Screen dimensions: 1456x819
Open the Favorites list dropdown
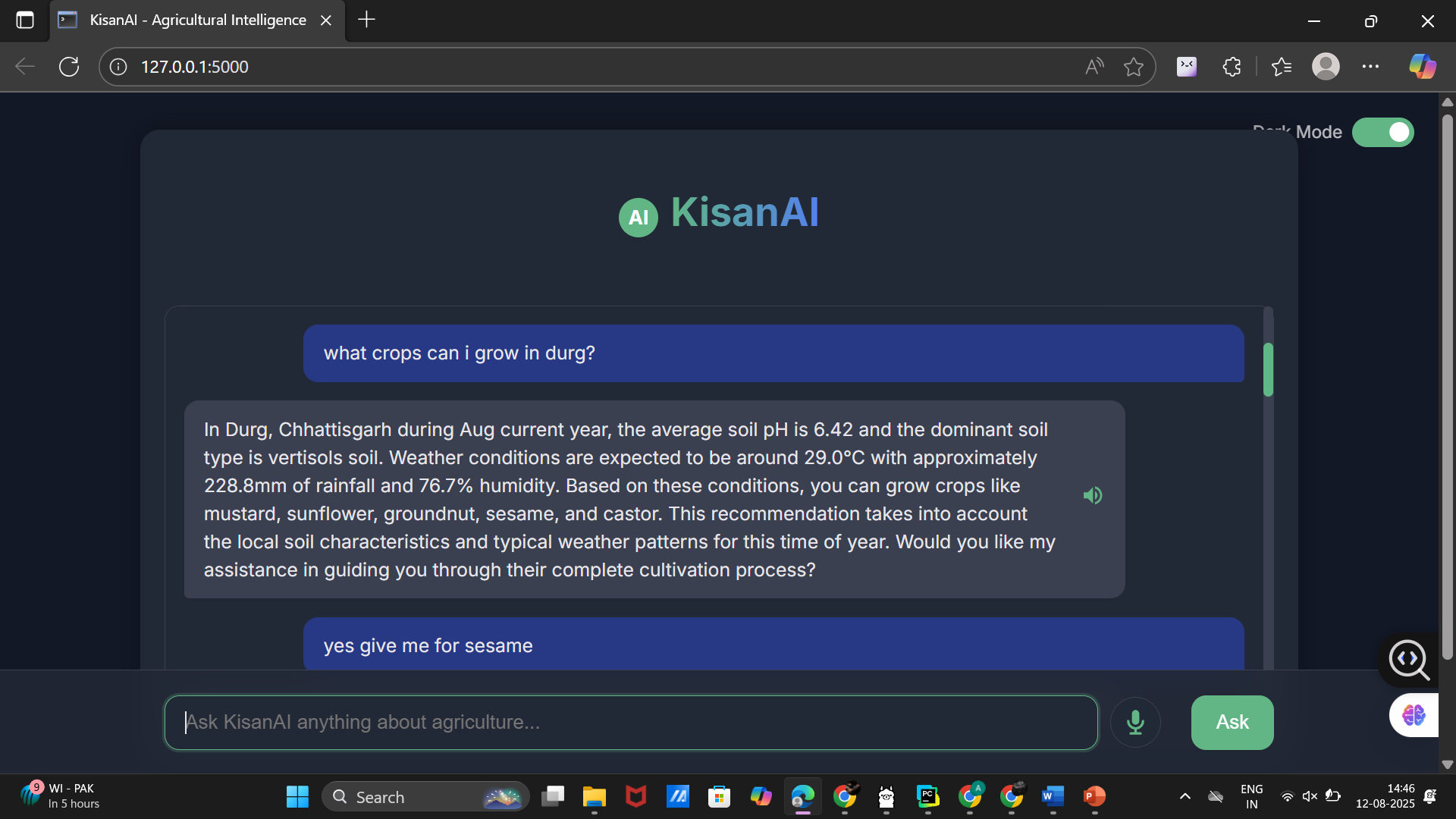tap(1282, 67)
